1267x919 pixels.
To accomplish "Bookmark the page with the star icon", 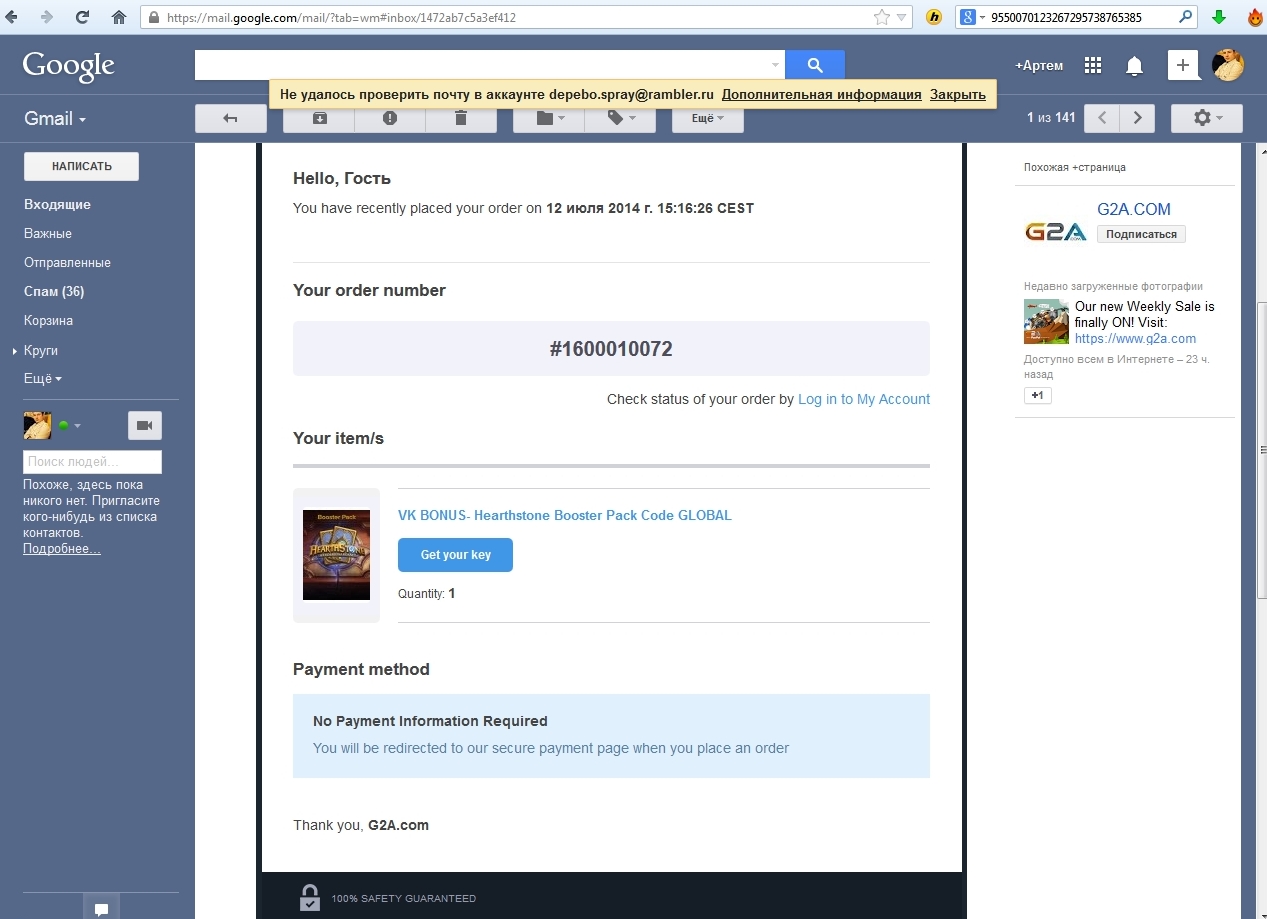I will coord(881,17).
